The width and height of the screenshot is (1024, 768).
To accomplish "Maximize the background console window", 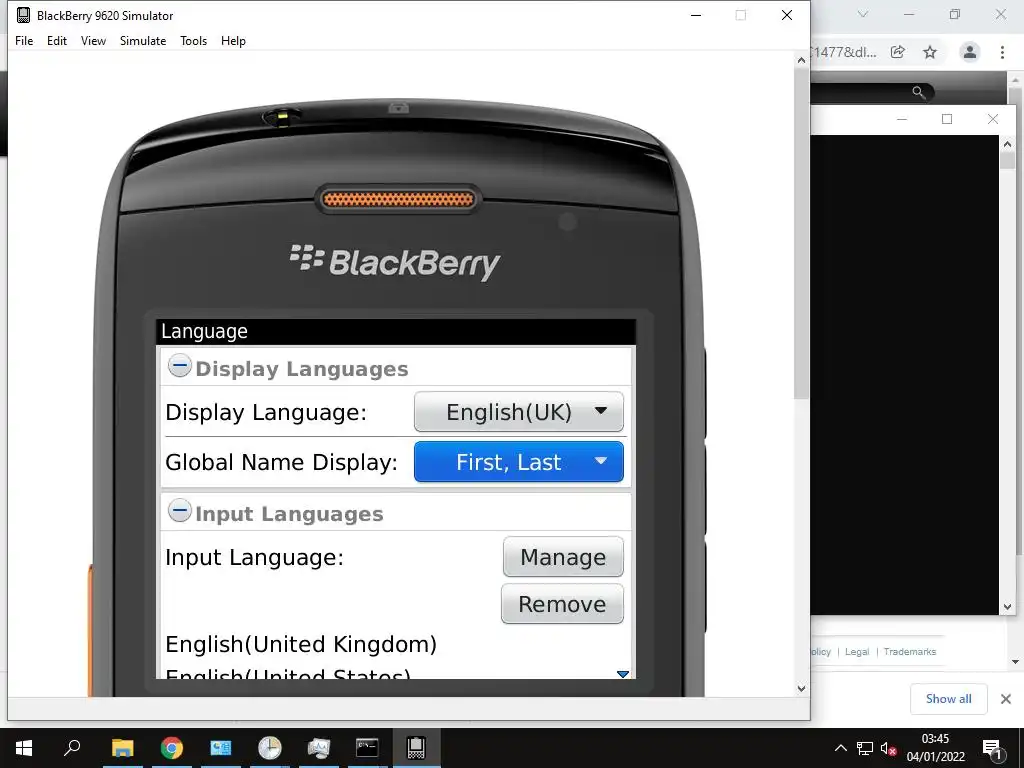I will coord(947,119).
